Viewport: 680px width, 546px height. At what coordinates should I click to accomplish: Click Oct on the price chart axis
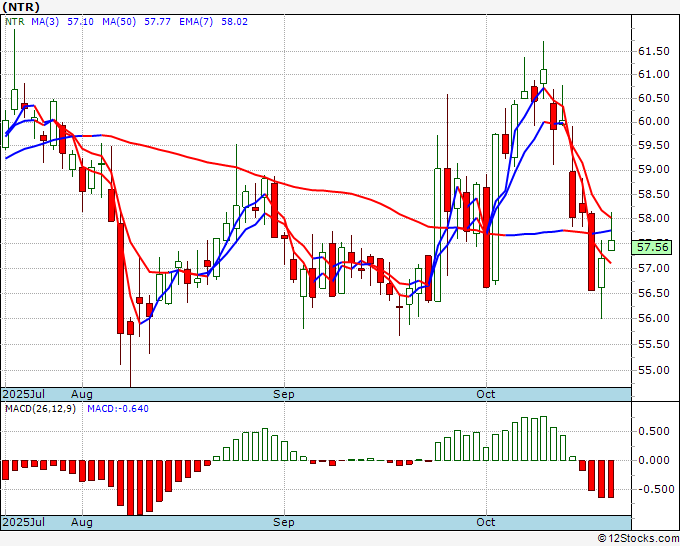click(485, 394)
